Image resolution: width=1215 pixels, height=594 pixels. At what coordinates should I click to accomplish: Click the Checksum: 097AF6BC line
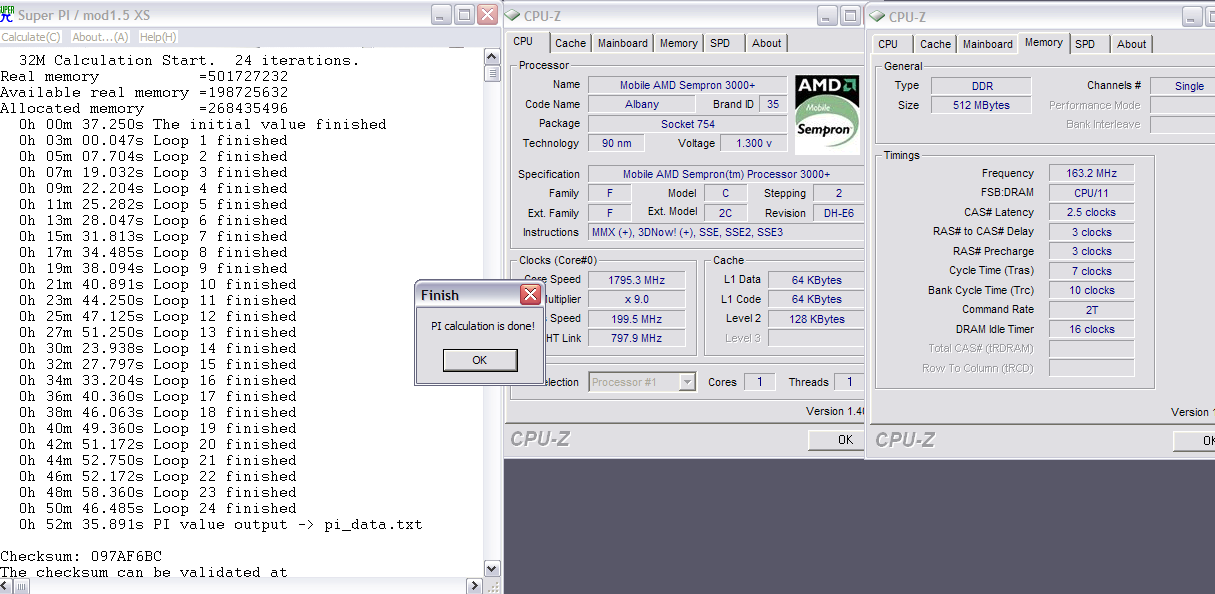pyautogui.click(x=81, y=556)
